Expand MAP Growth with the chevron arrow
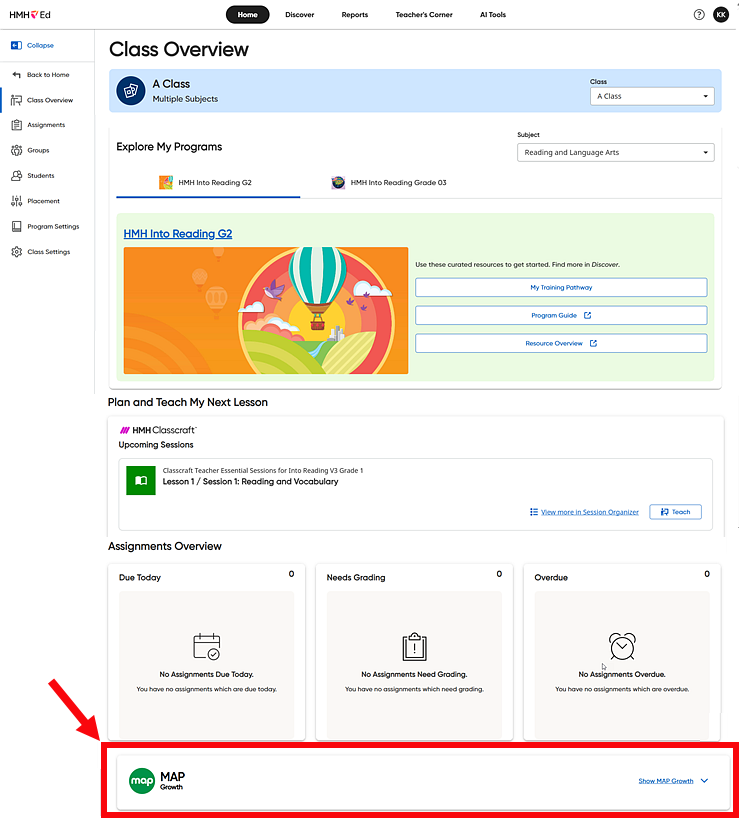 (x=705, y=781)
